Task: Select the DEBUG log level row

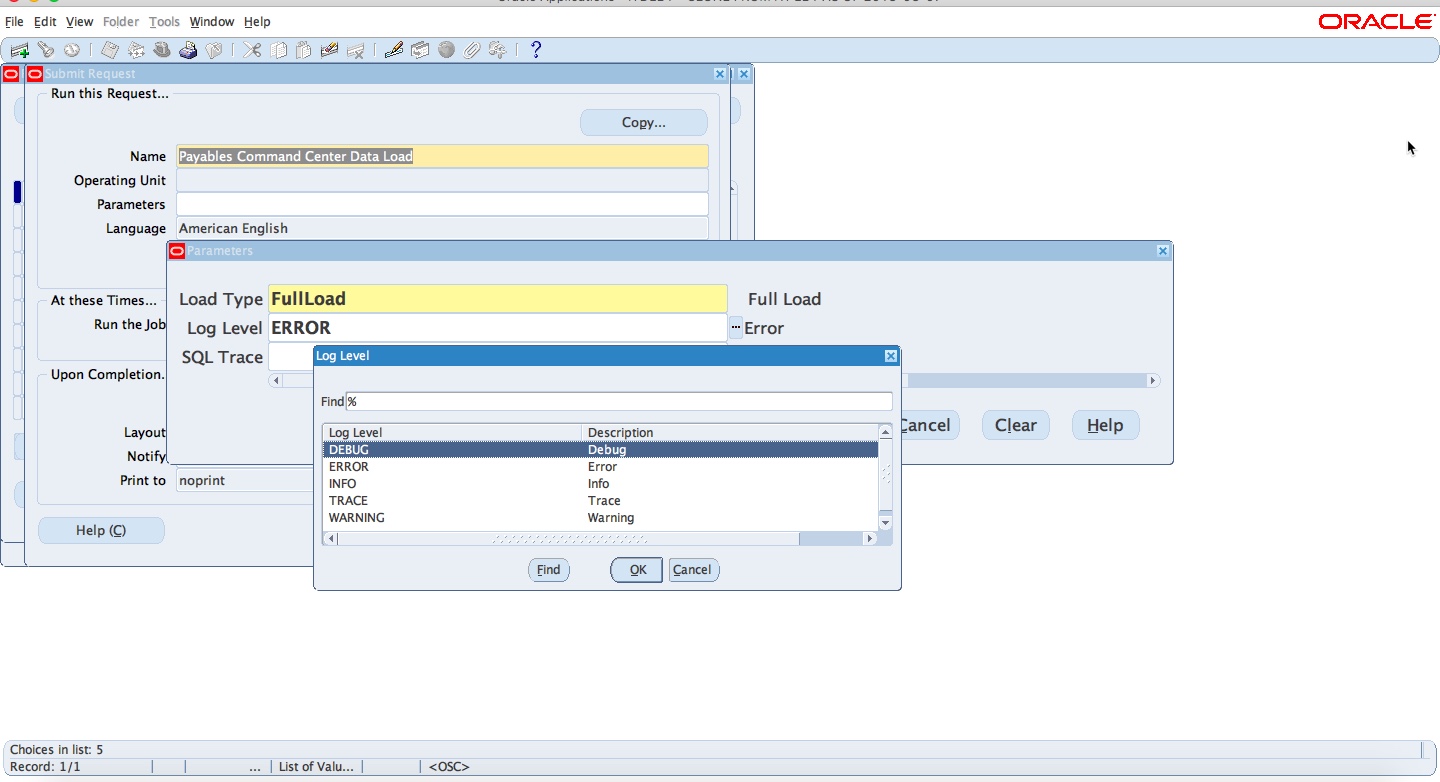Action: pyautogui.click(x=600, y=450)
